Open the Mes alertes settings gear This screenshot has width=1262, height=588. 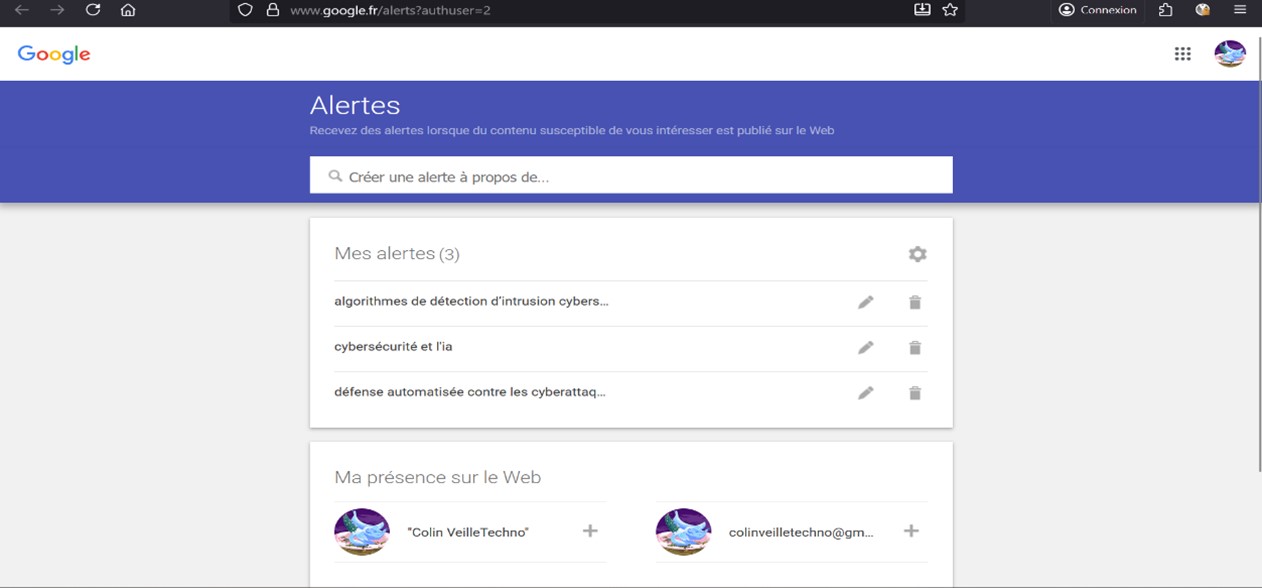(917, 254)
